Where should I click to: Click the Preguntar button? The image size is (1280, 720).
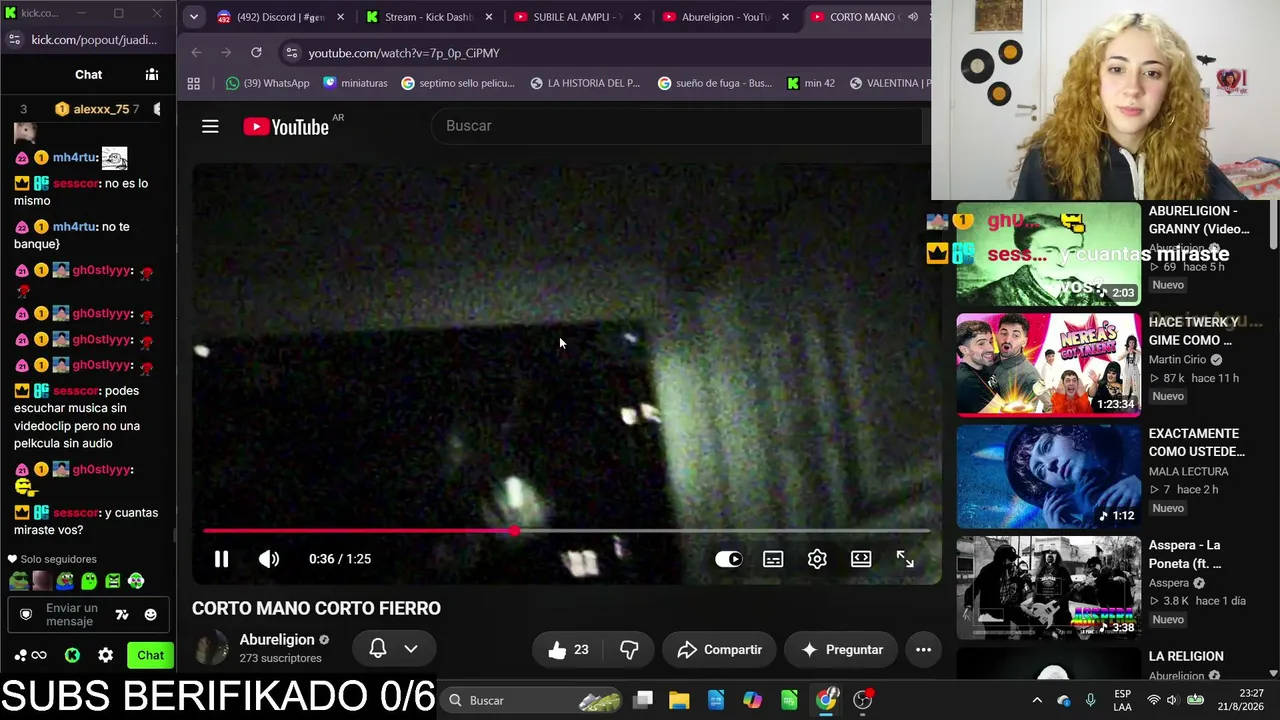click(x=842, y=650)
